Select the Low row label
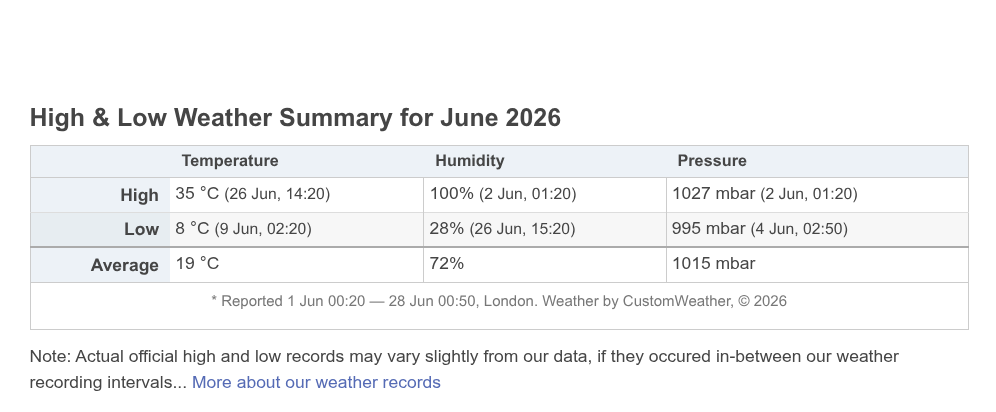 141,229
